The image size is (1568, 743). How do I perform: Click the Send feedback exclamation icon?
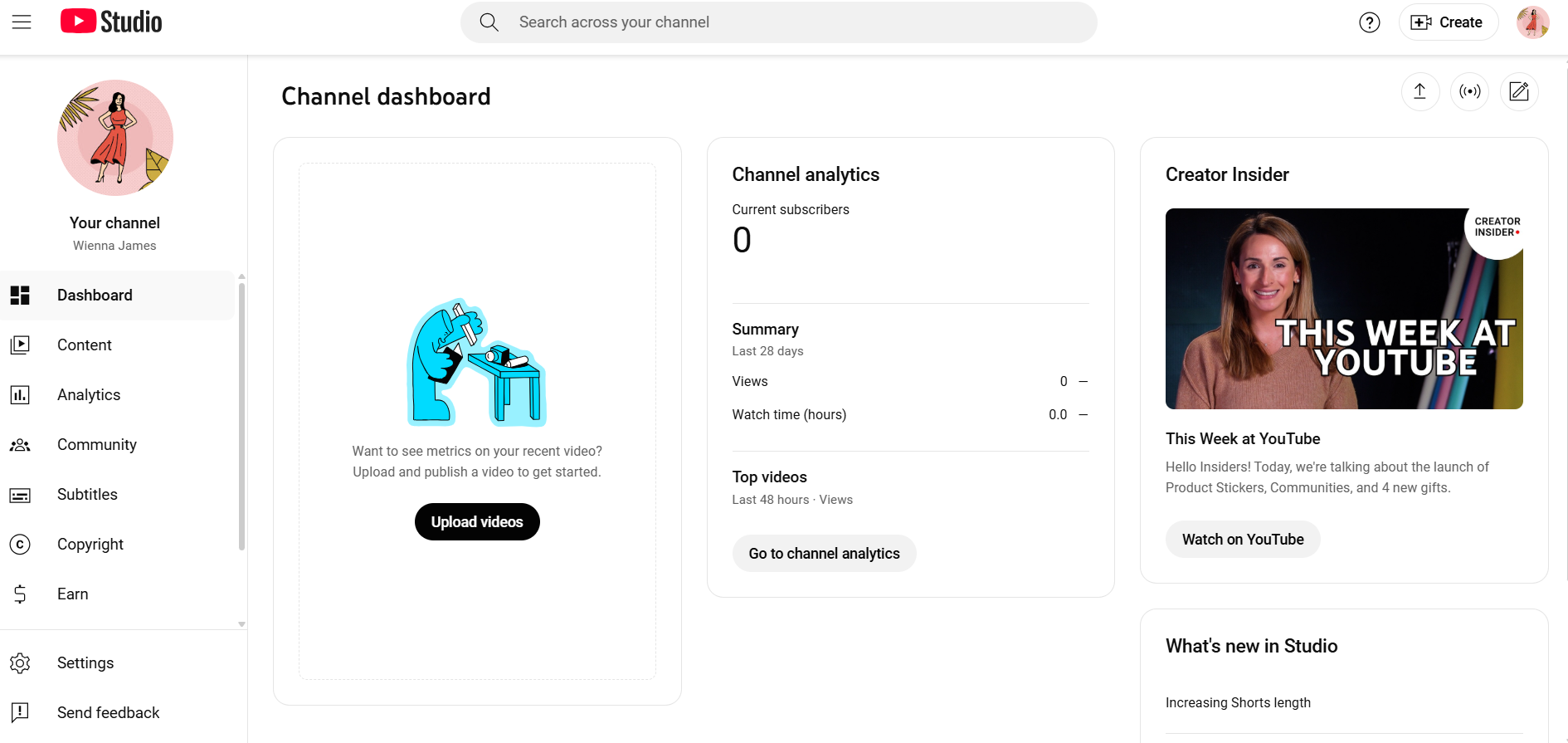[20, 713]
